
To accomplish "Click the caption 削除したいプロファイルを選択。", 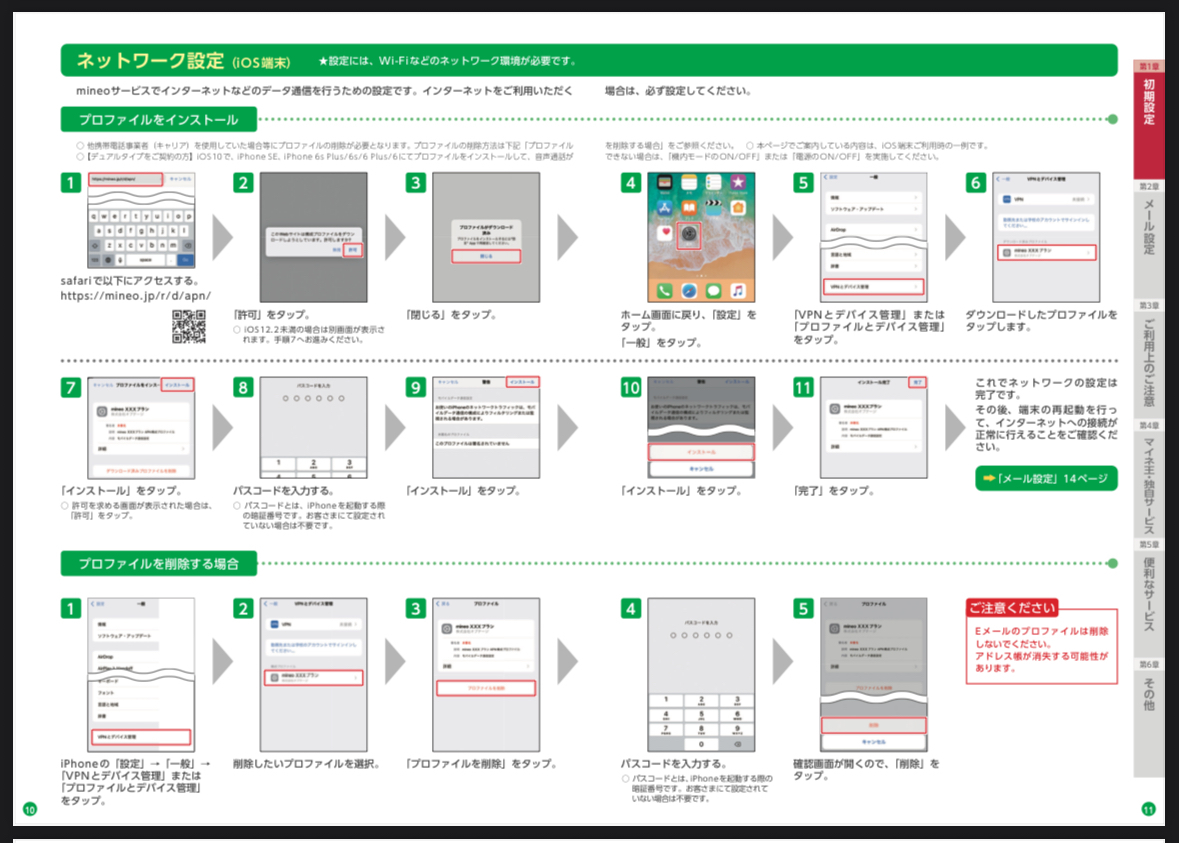I will tap(308, 763).
